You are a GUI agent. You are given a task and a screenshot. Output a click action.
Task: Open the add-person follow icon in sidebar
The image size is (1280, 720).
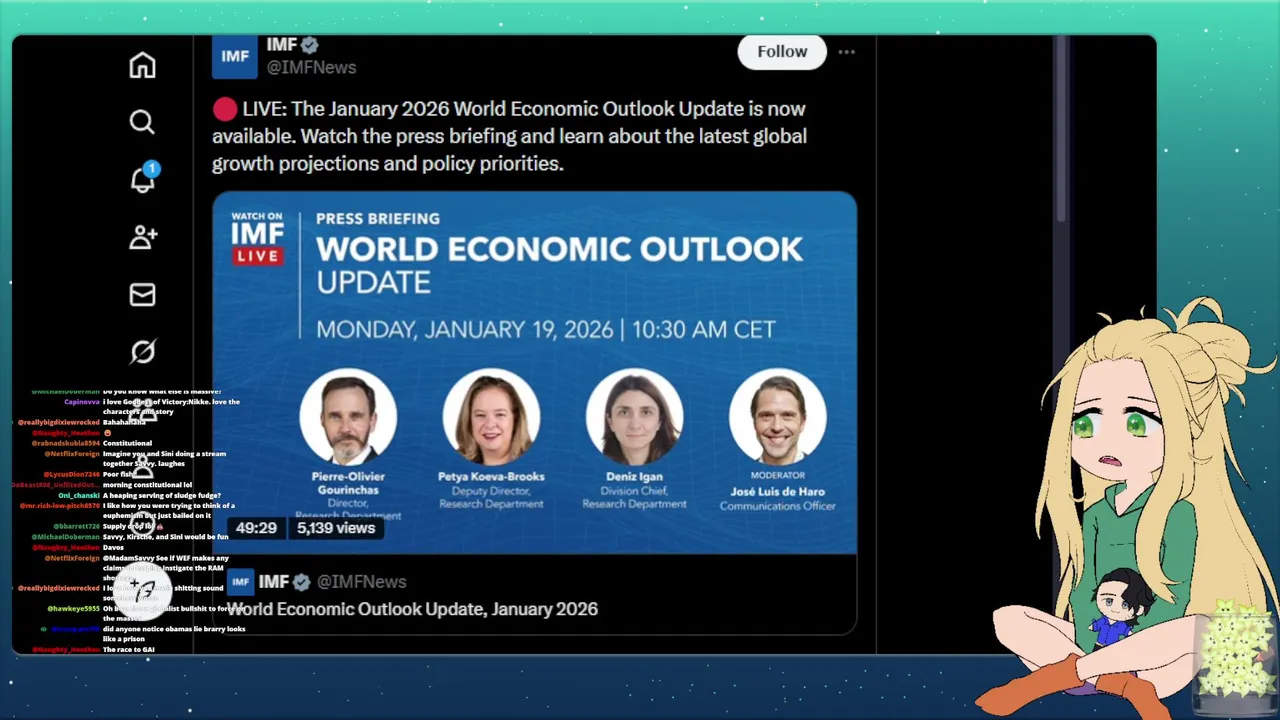(143, 237)
